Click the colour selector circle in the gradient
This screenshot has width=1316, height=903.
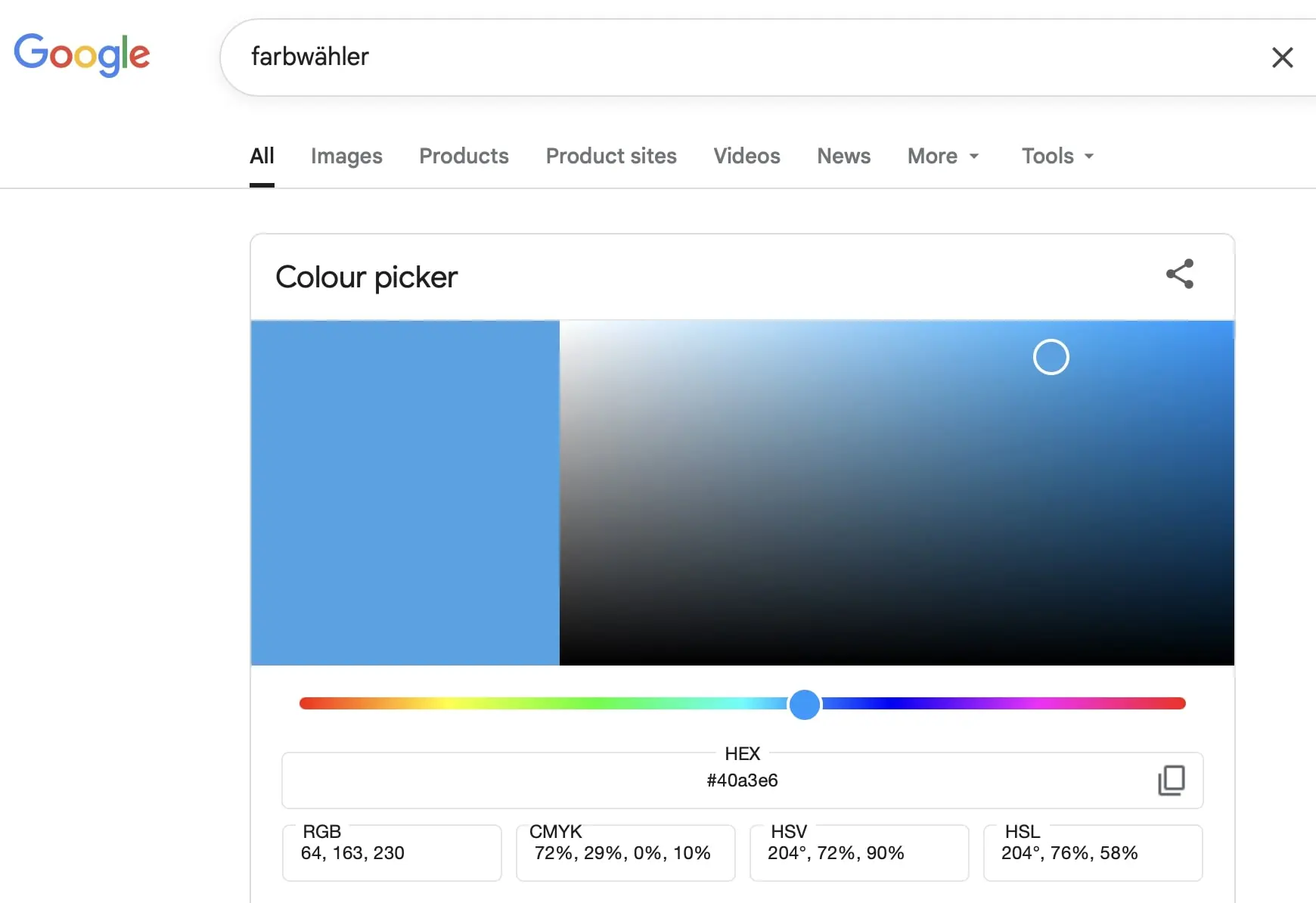click(x=1051, y=356)
